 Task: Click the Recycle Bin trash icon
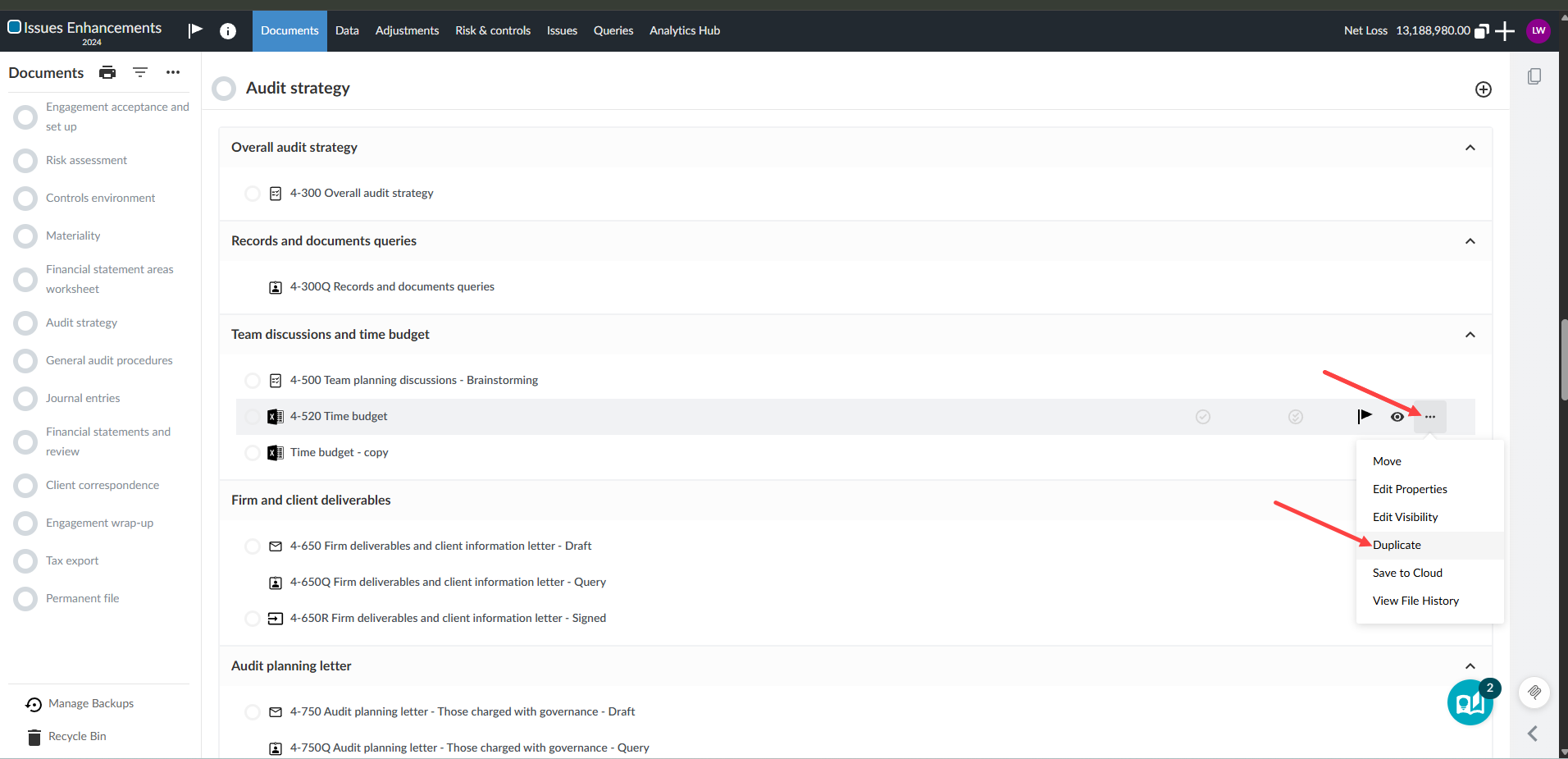click(x=34, y=737)
